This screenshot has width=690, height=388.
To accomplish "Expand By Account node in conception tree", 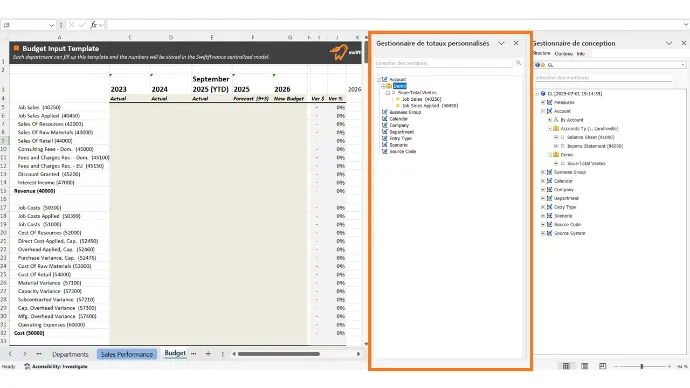I will (x=550, y=120).
